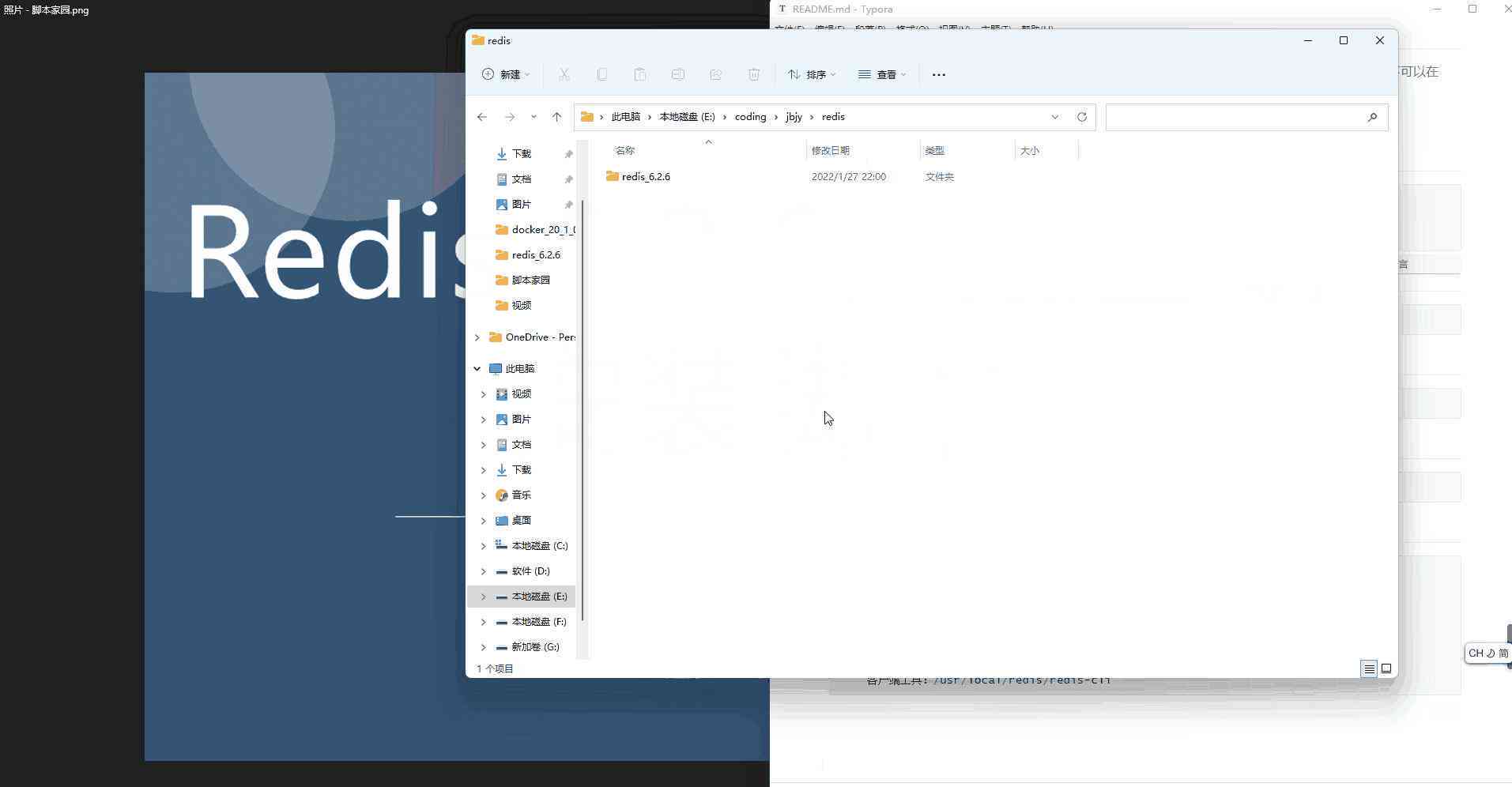Click the Share icon in toolbar

(x=716, y=74)
